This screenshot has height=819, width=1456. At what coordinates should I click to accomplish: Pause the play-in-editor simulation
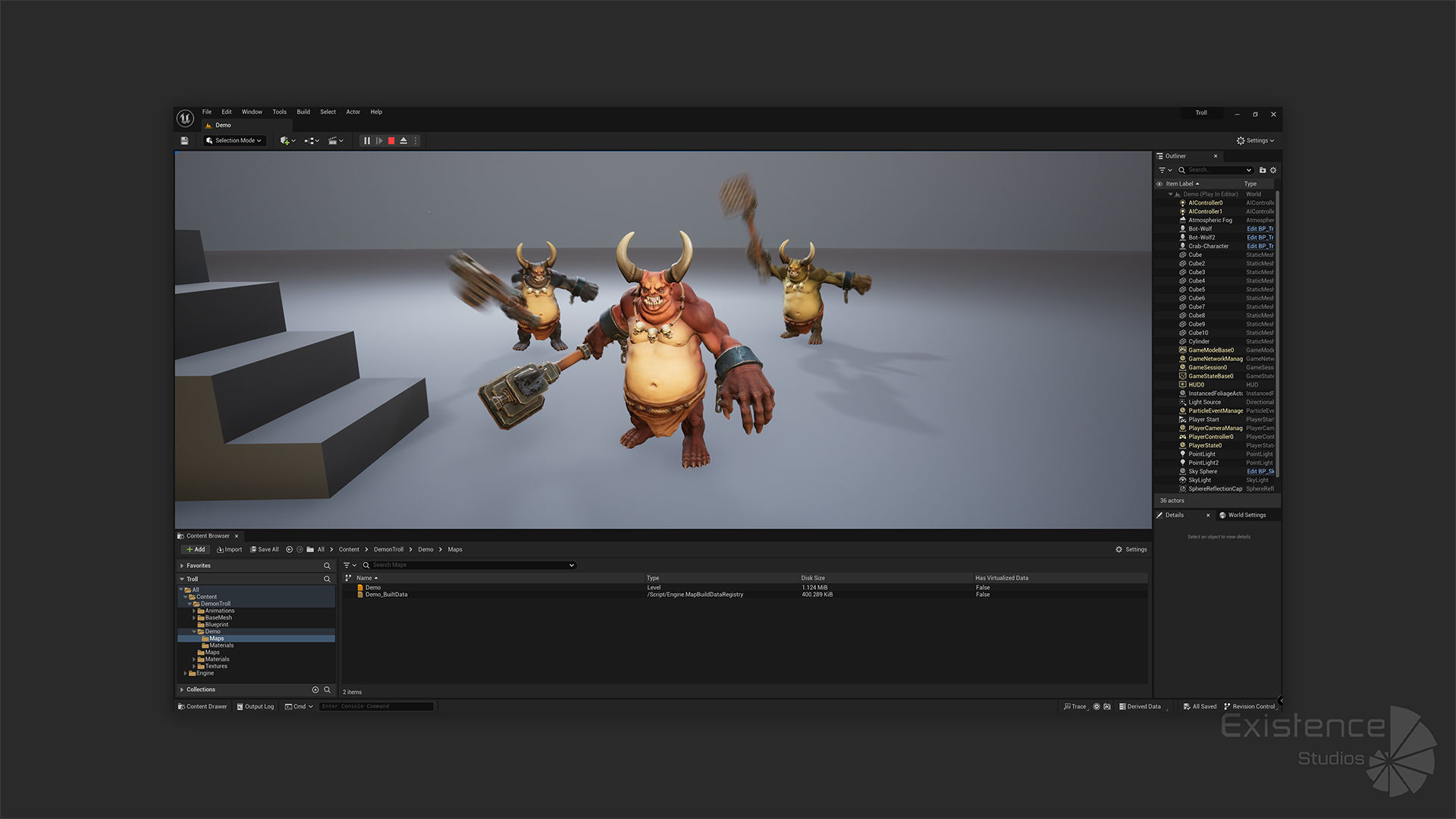pyautogui.click(x=367, y=141)
